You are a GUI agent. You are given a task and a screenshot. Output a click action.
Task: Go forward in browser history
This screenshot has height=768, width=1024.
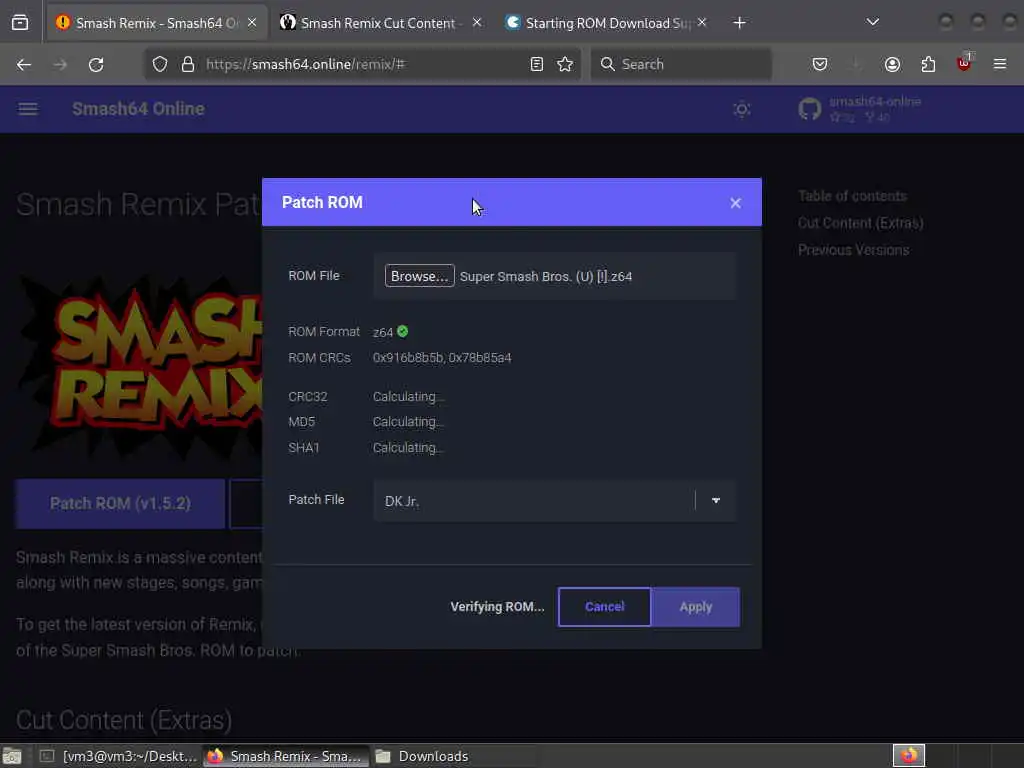click(x=60, y=65)
